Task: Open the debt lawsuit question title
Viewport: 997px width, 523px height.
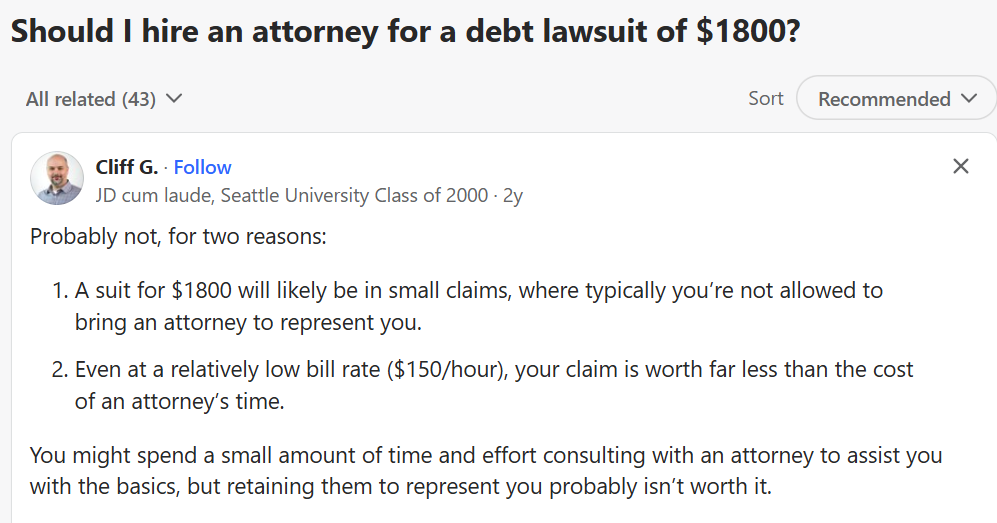Action: tap(405, 31)
